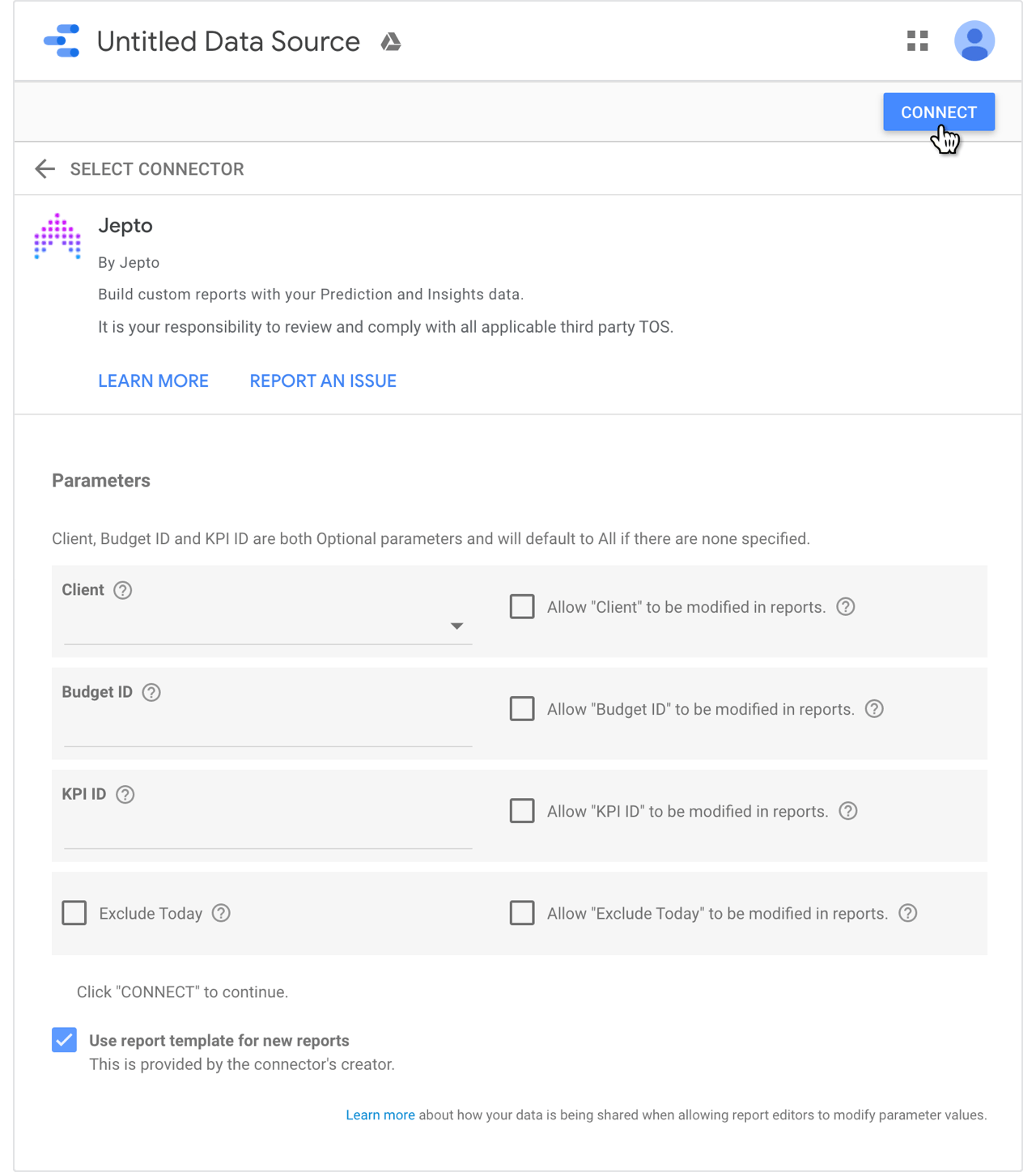1036x1172 pixels.
Task: Open the user account avatar
Action: (974, 41)
